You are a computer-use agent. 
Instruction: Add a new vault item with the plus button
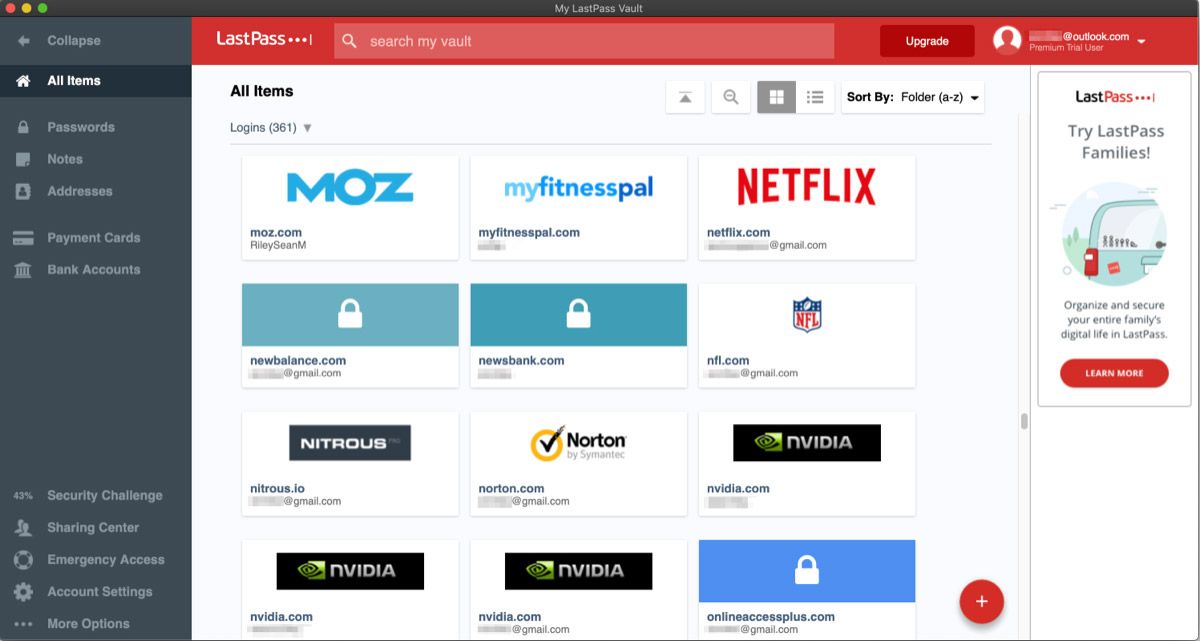[x=982, y=601]
